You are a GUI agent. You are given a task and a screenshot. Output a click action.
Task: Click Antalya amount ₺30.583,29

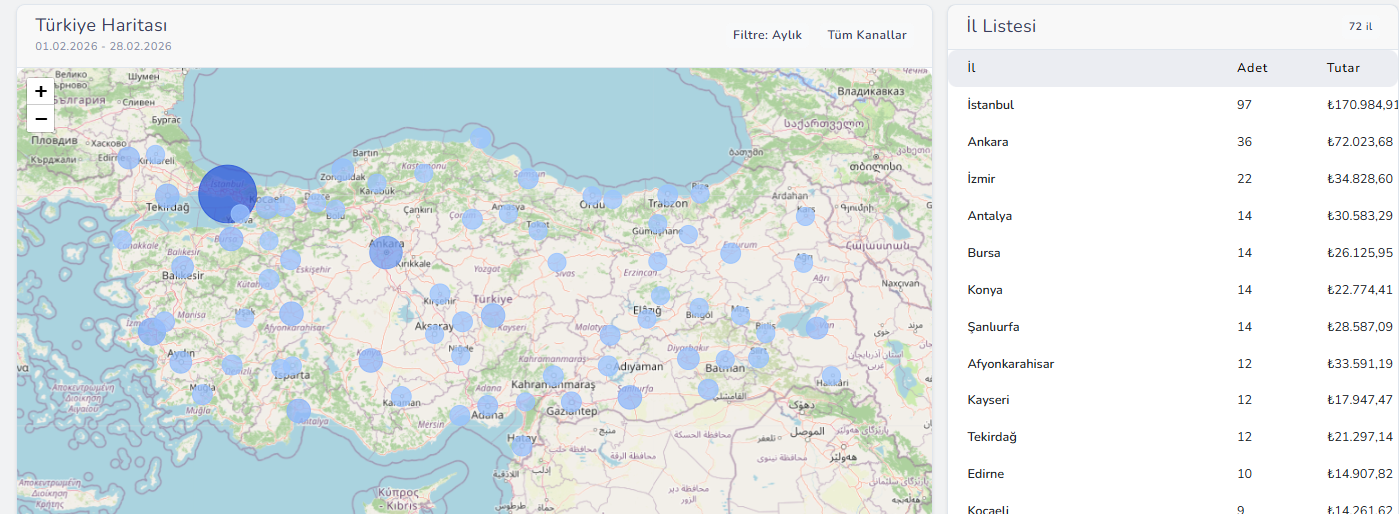(1360, 216)
